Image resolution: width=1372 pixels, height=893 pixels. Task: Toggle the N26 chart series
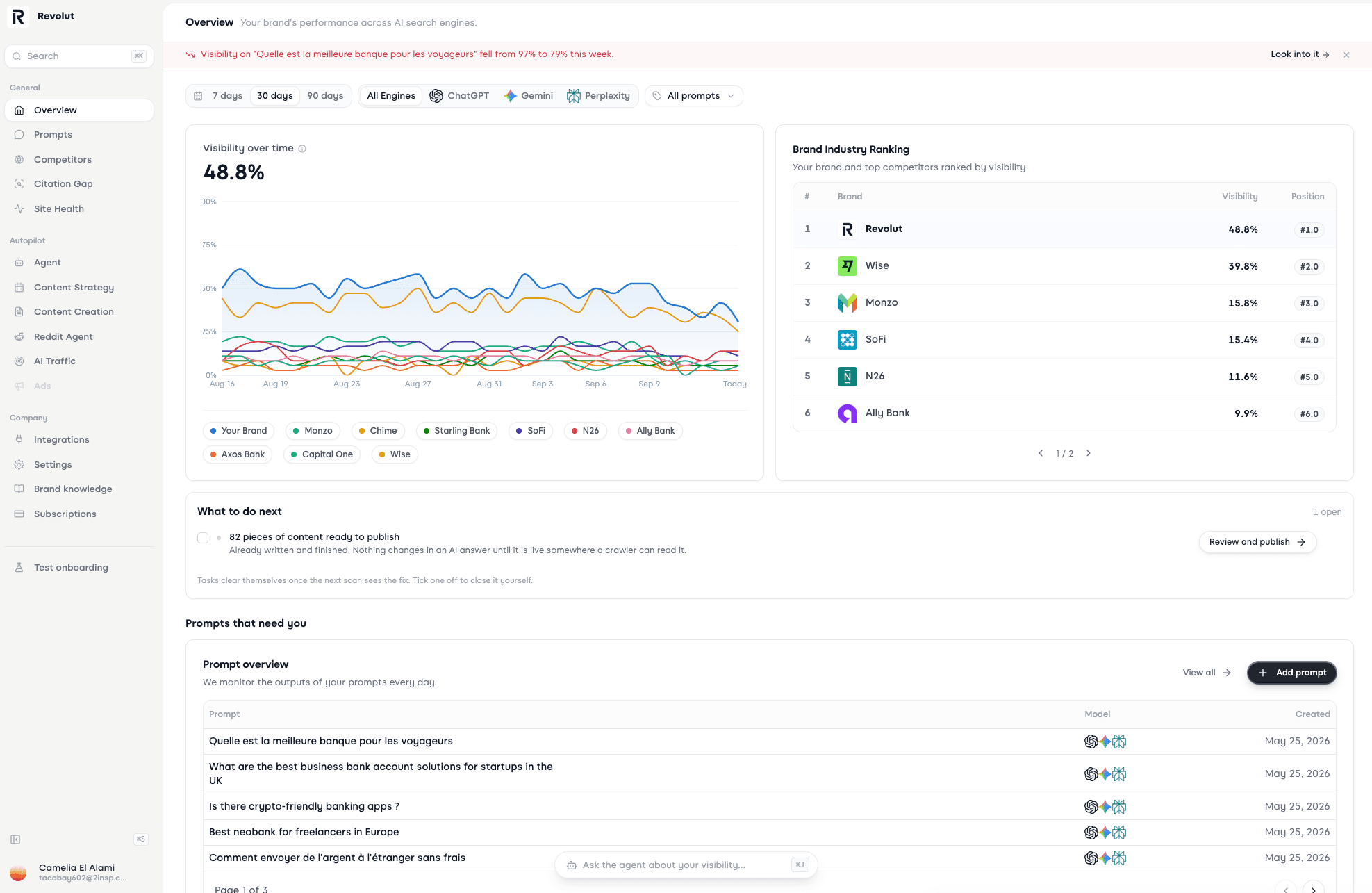(585, 431)
